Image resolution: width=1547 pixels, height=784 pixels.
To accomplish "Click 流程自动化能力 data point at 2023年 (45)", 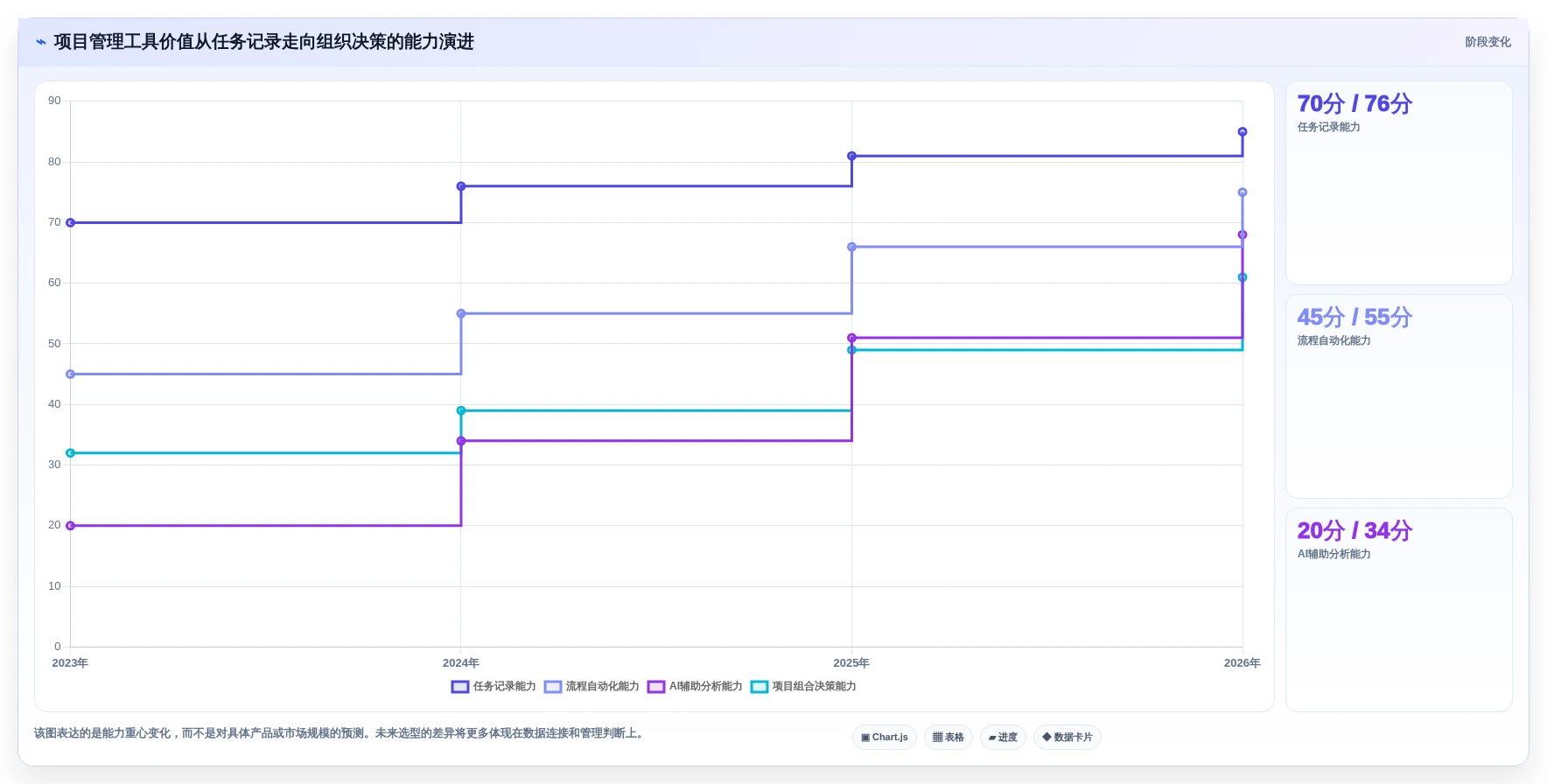I will tap(70, 374).
